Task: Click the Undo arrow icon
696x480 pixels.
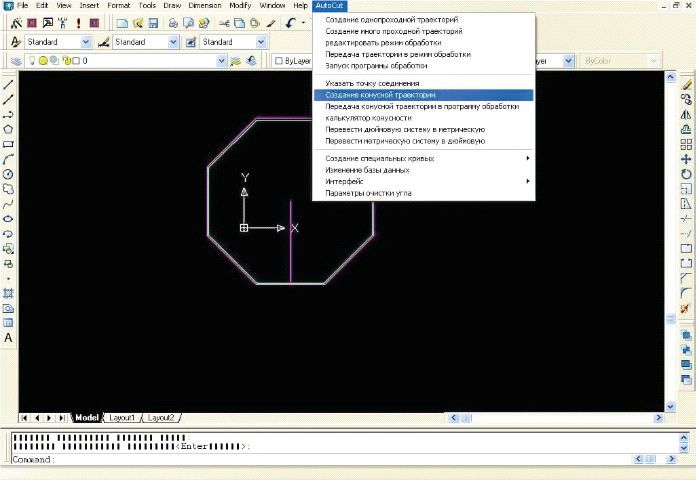Action: coord(291,23)
